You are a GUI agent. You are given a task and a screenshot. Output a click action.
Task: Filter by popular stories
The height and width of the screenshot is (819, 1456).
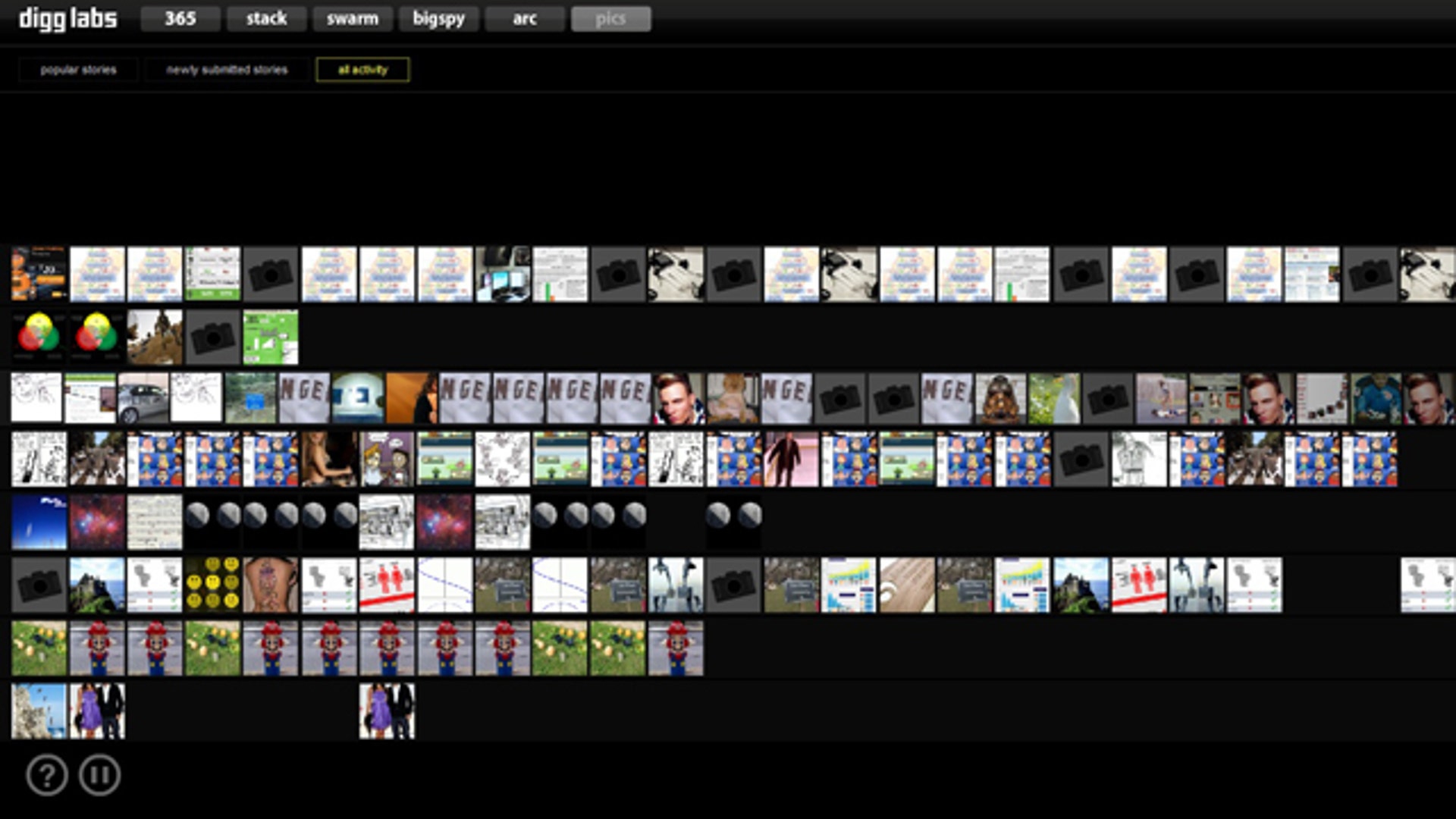(78, 70)
